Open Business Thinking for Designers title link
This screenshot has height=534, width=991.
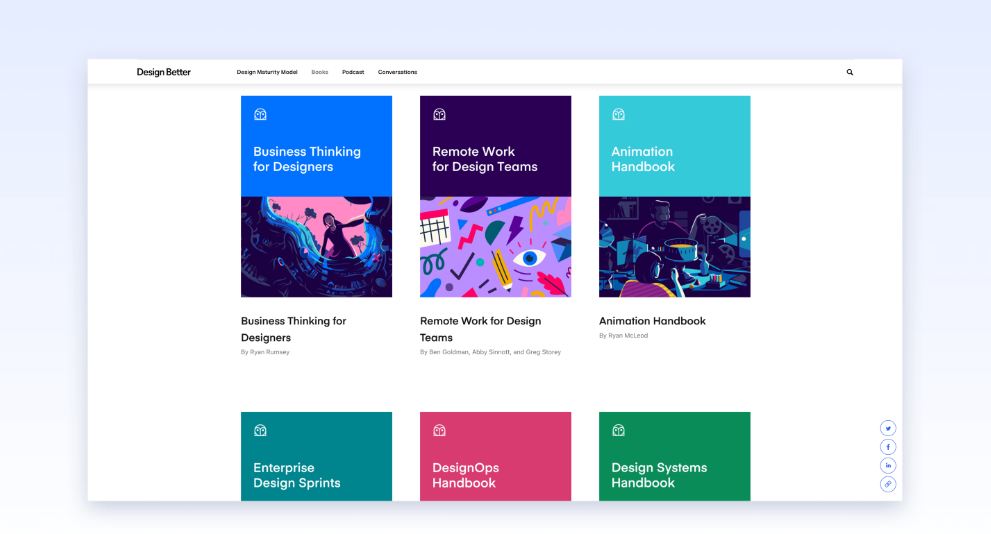click(293, 329)
